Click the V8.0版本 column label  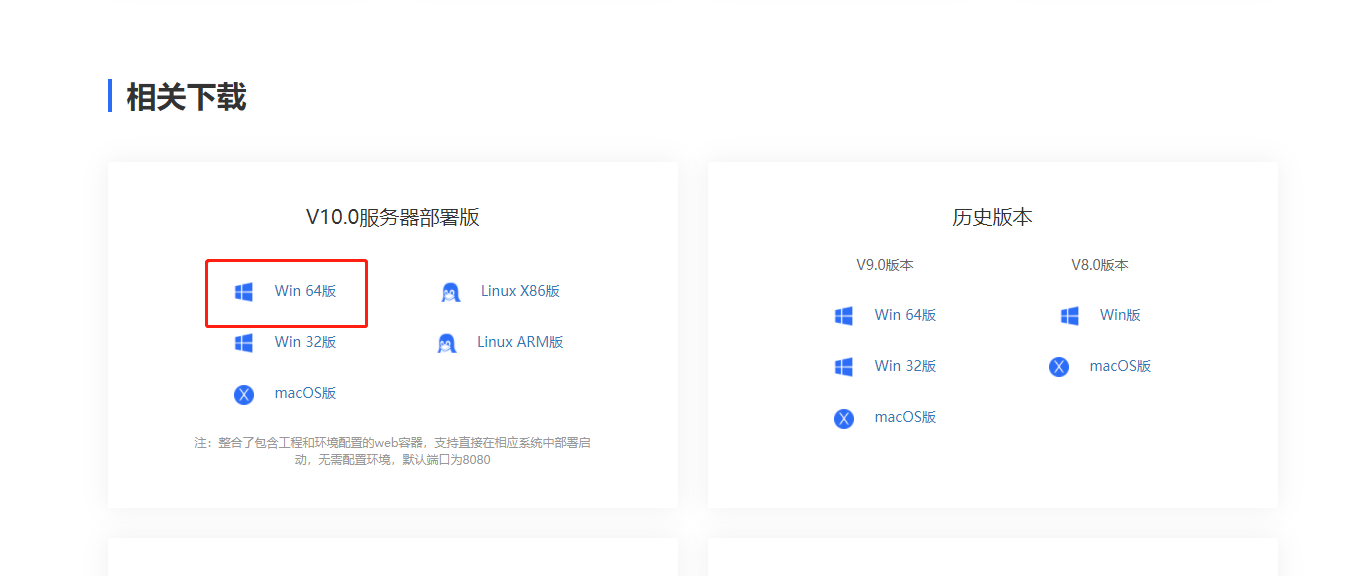[x=1100, y=265]
